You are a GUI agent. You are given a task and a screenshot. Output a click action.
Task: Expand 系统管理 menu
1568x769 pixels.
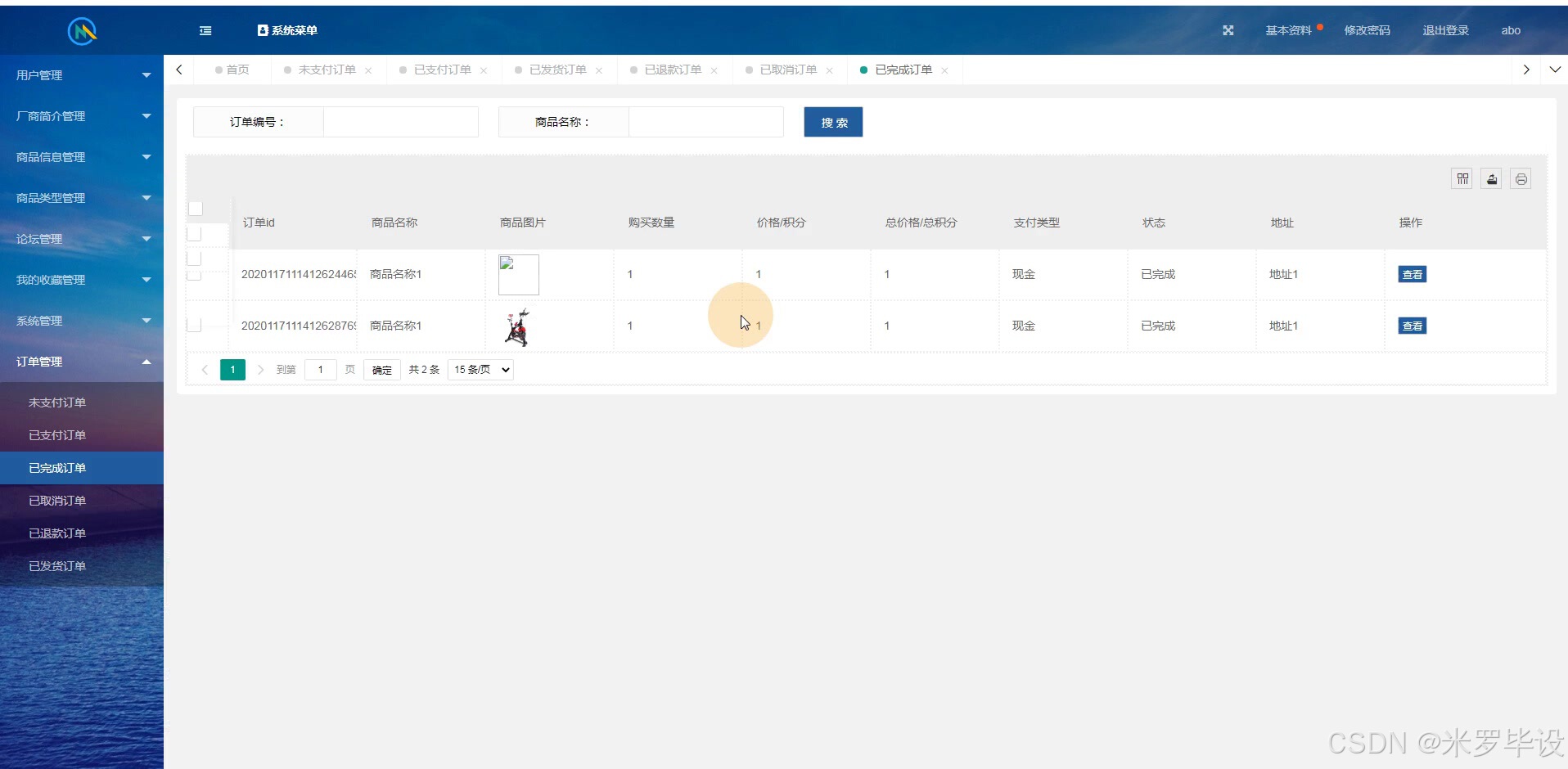(x=82, y=321)
